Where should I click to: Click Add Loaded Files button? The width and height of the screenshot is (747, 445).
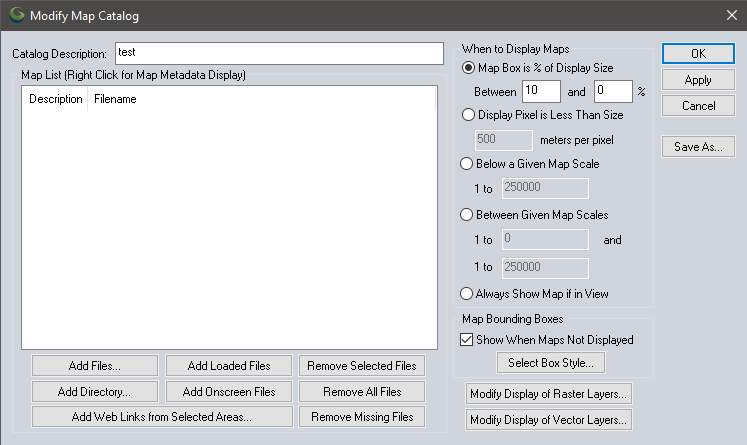229,365
